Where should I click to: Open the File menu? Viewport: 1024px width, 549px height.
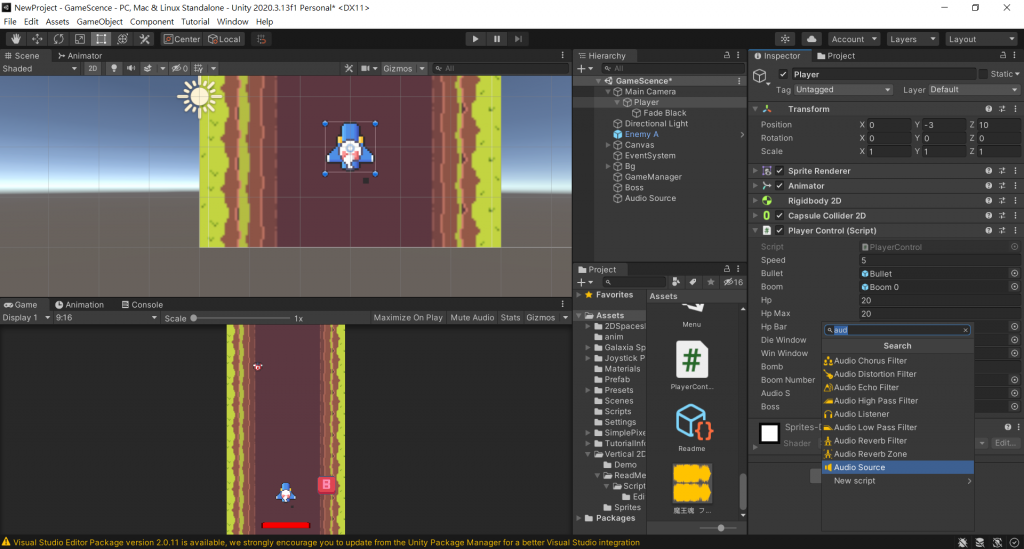pos(10,22)
